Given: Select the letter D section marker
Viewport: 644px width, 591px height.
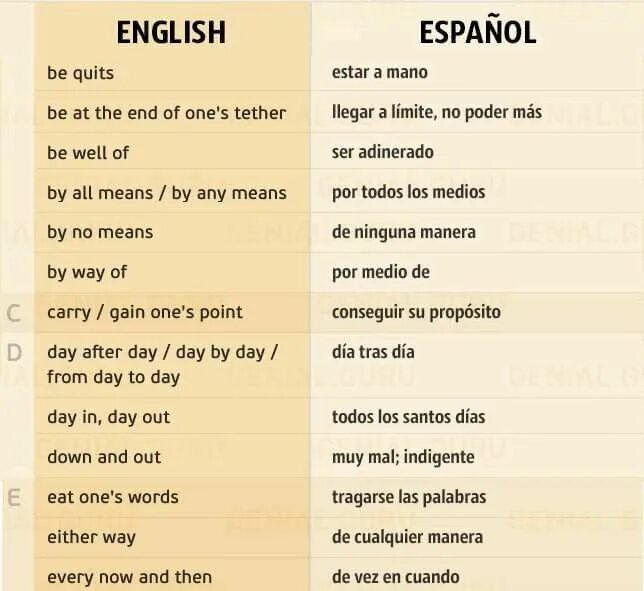Looking at the screenshot, I should tap(14, 353).
